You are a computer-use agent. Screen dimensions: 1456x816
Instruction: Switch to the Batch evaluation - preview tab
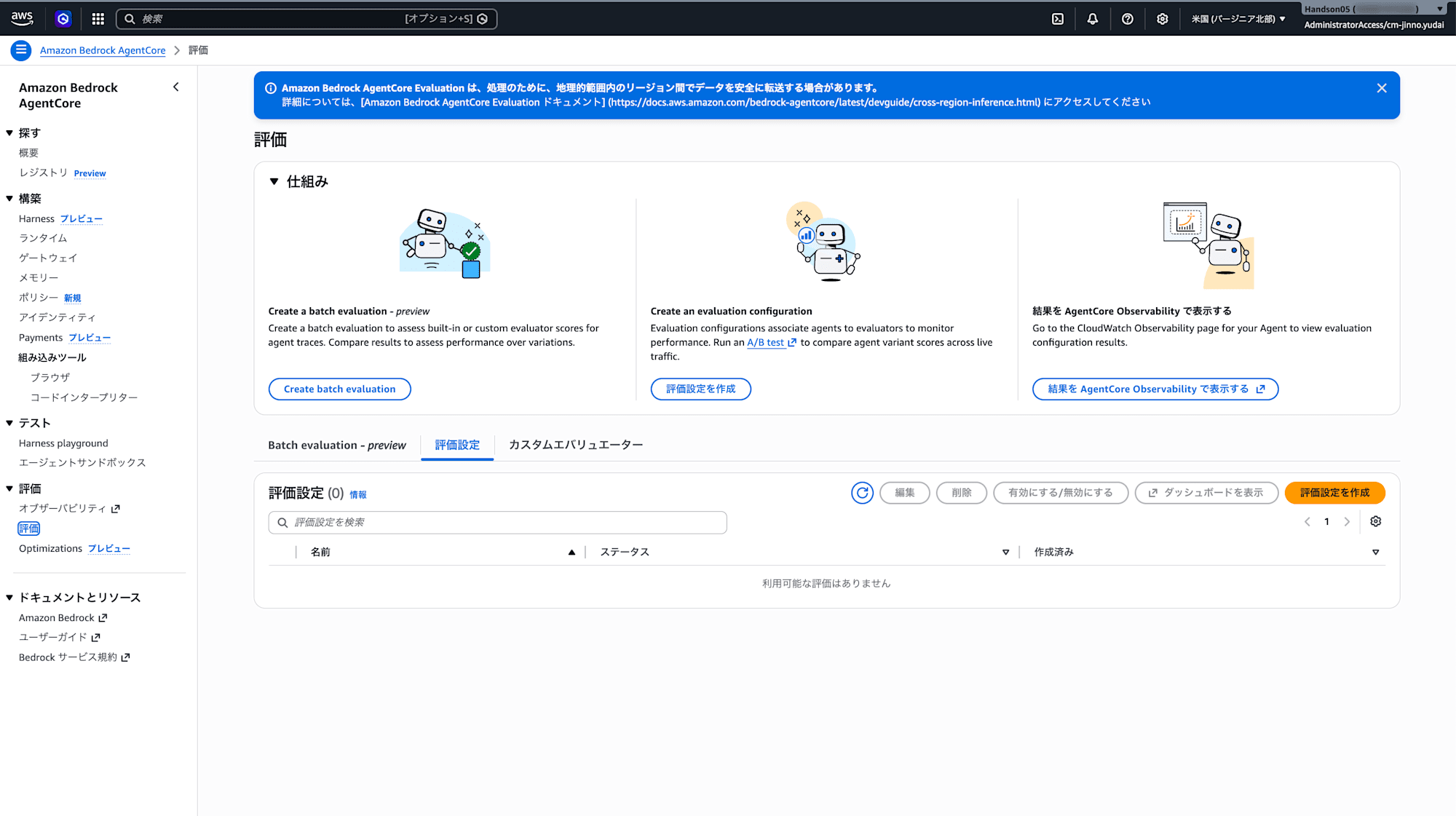[x=337, y=445]
